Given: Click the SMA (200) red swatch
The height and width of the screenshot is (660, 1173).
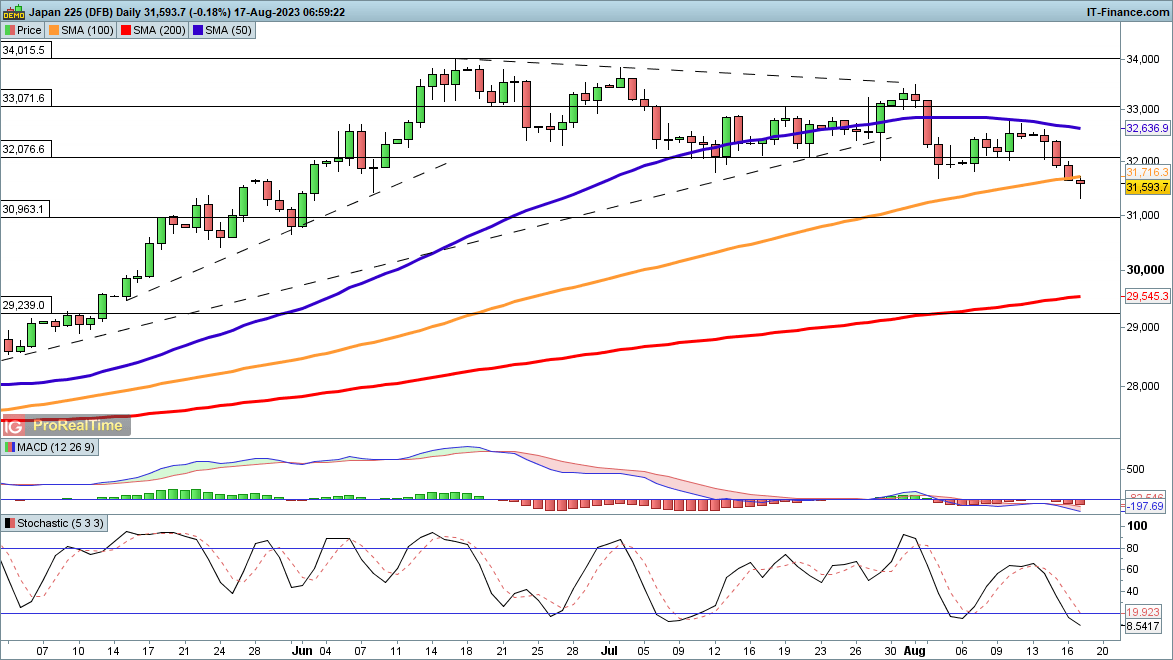Looking at the screenshot, I should pos(126,31).
